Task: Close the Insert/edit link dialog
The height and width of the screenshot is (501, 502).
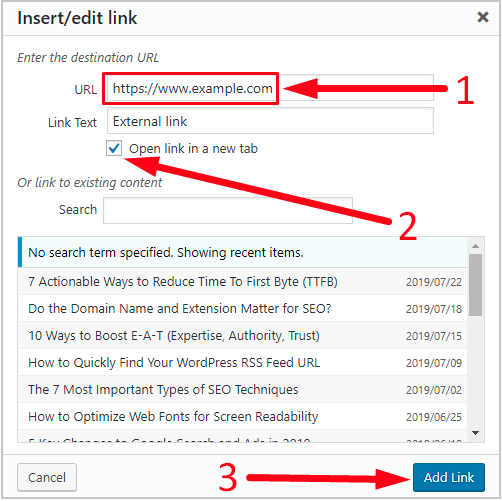Action: (482, 17)
